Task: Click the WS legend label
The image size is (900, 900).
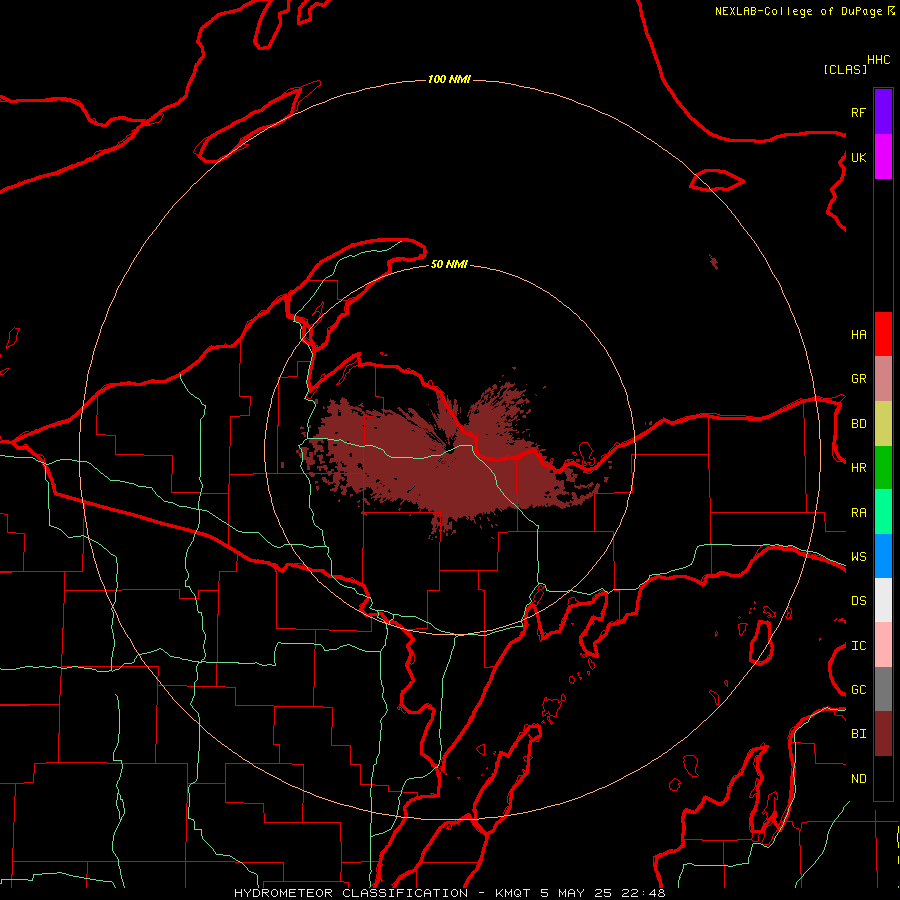Action: click(858, 557)
